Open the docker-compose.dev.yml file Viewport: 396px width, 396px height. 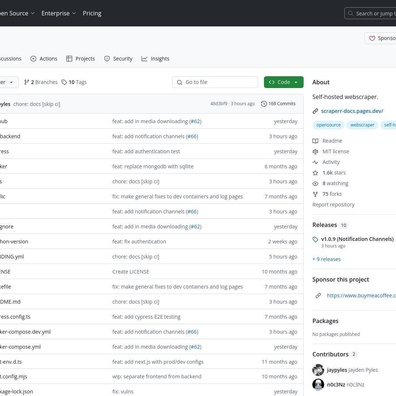coord(25,332)
